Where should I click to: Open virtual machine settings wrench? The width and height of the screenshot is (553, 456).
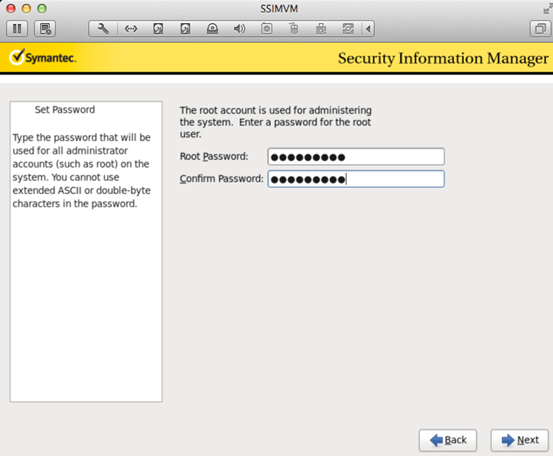pos(103,29)
